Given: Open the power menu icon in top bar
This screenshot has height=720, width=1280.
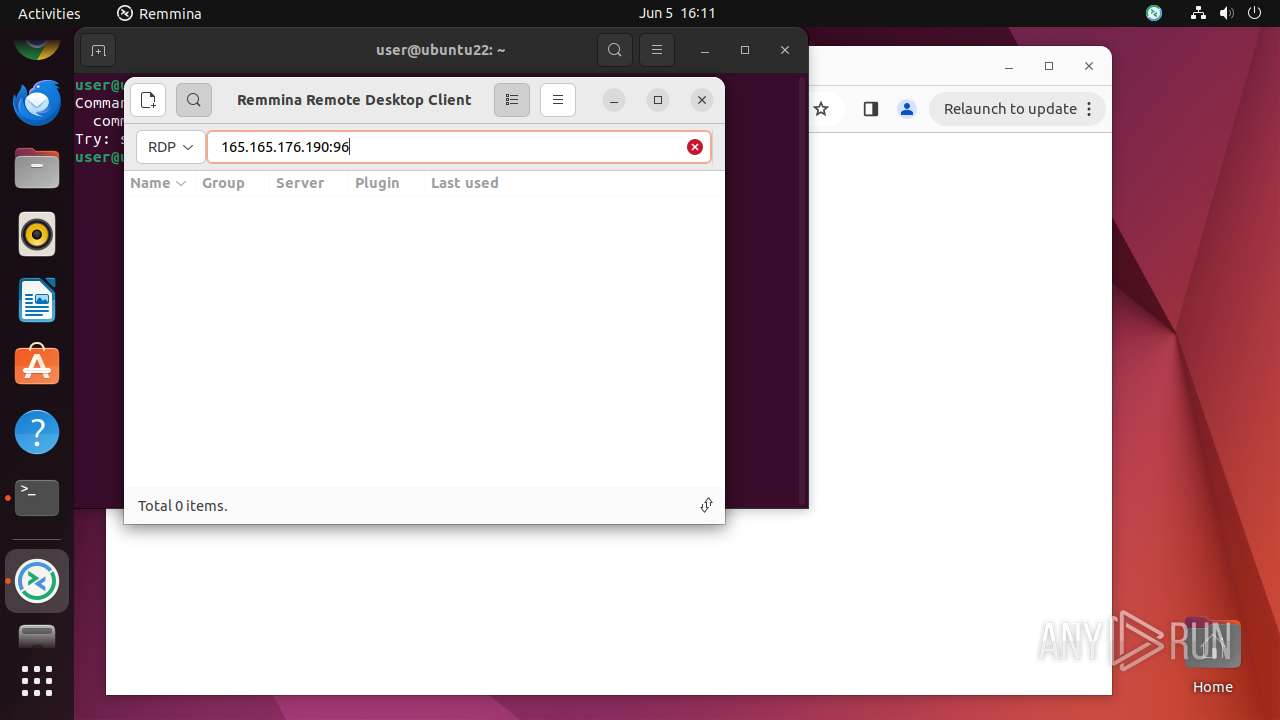Looking at the screenshot, I should (x=1255, y=13).
